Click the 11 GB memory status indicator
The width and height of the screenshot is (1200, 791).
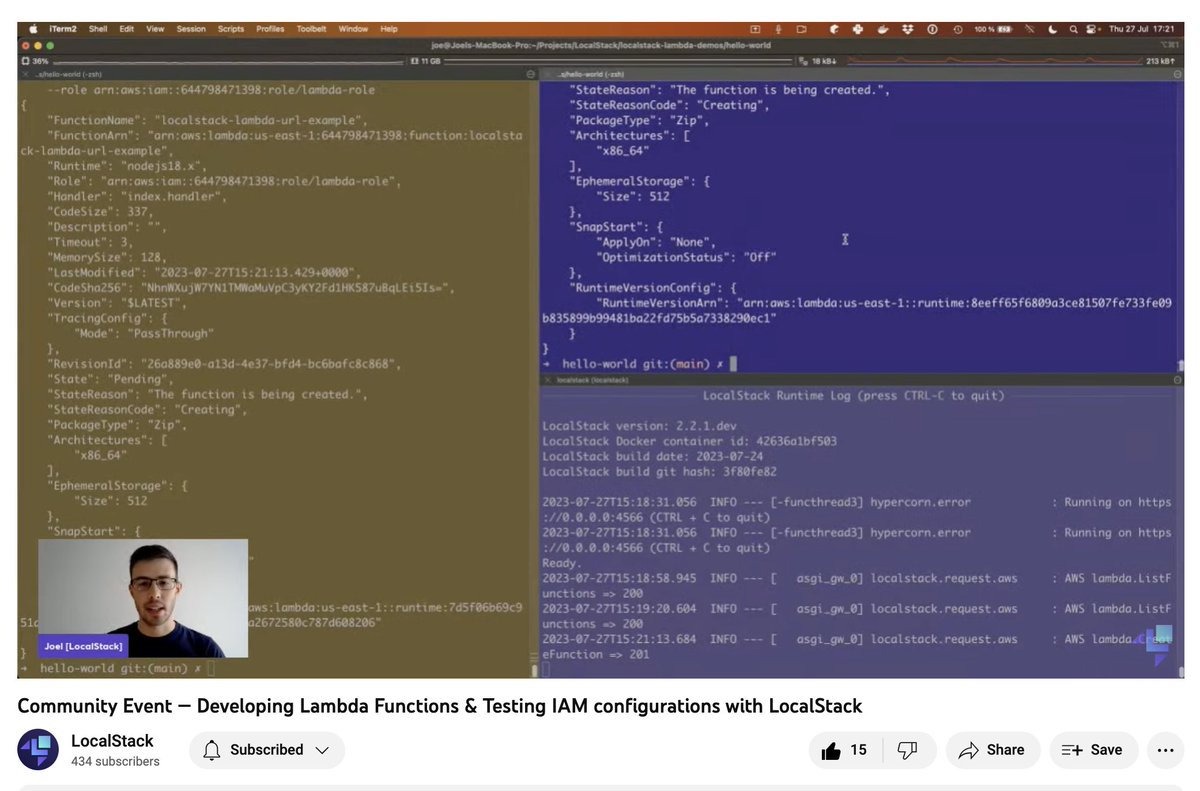pos(424,61)
